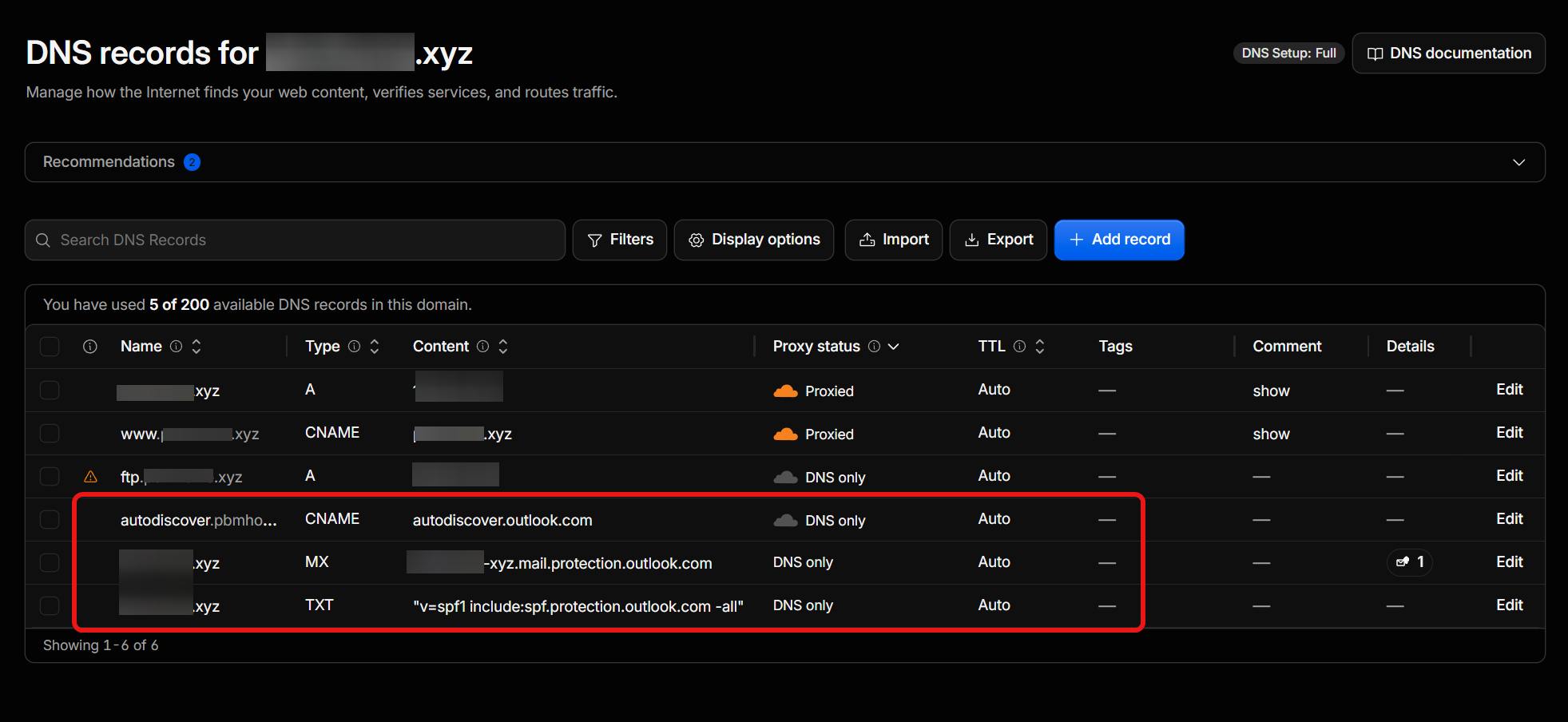This screenshot has height=722, width=1568.
Task: Click the info icon beside Proxy status header
Action: [x=874, y=346]
